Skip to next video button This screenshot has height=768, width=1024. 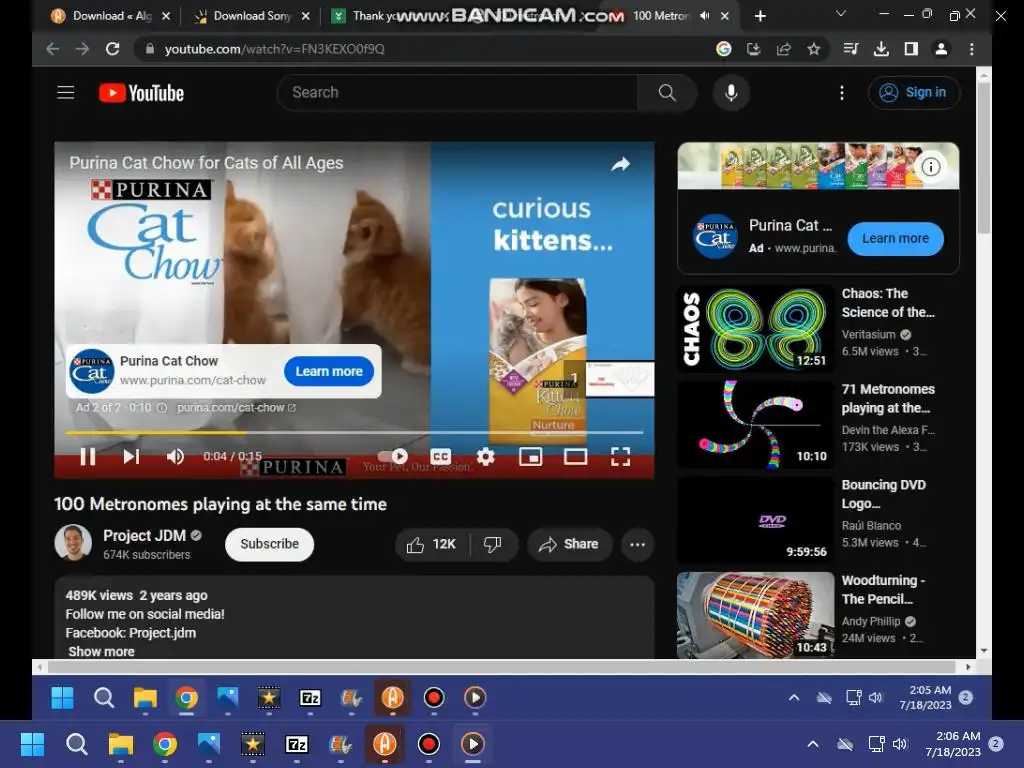pos(131,456)
